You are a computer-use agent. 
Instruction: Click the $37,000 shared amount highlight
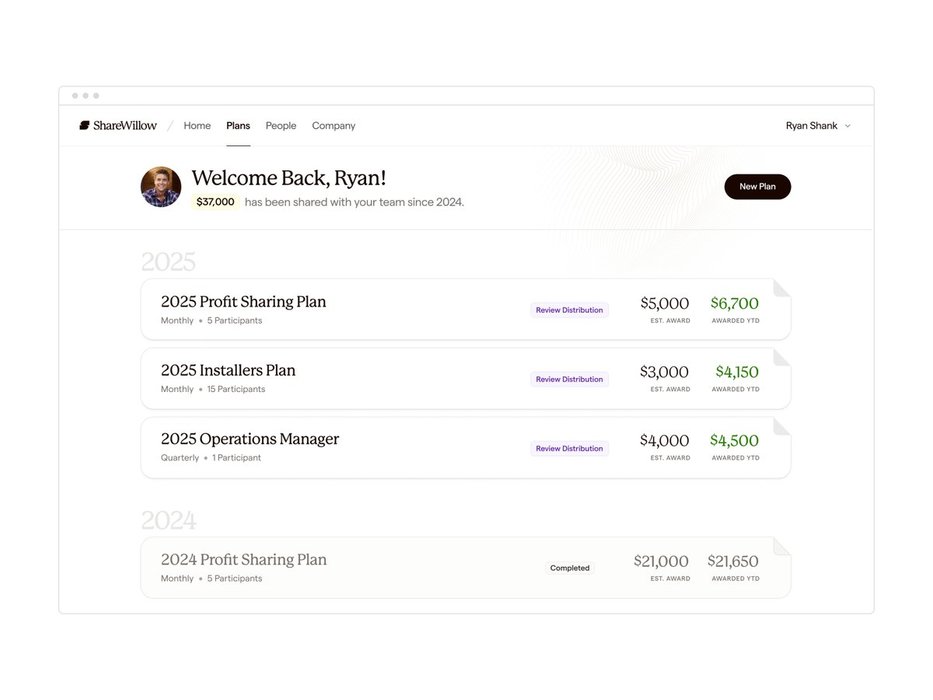coord(215,202)
